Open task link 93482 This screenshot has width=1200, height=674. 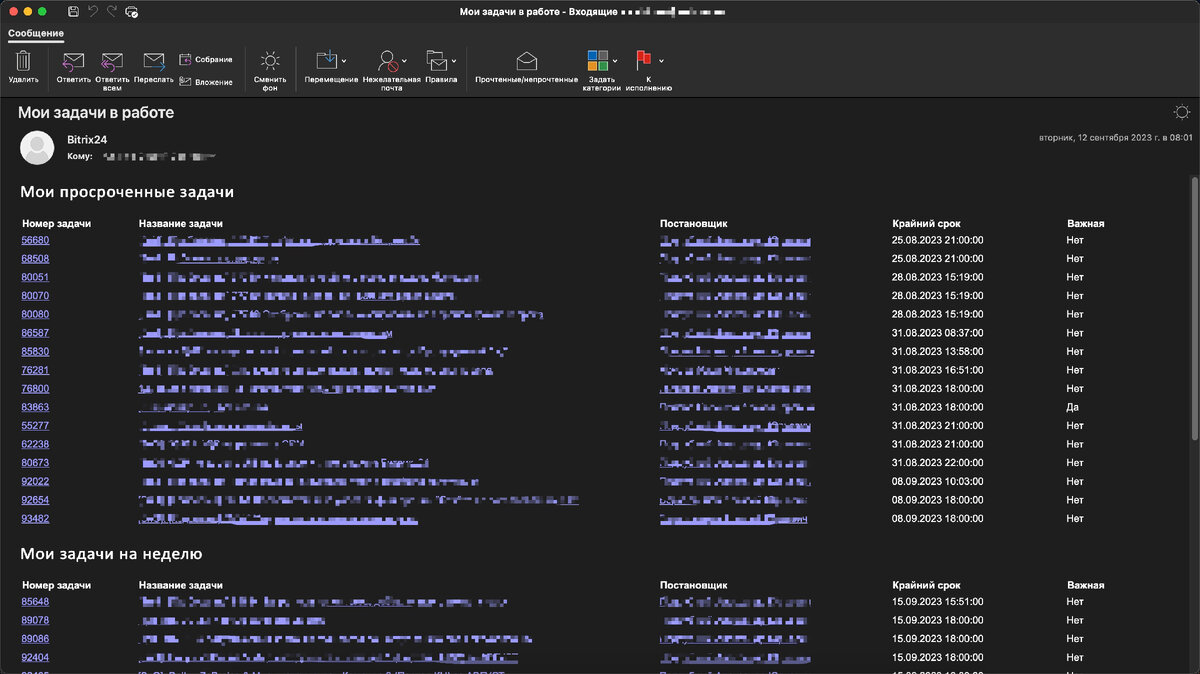(x=35, y=518)
